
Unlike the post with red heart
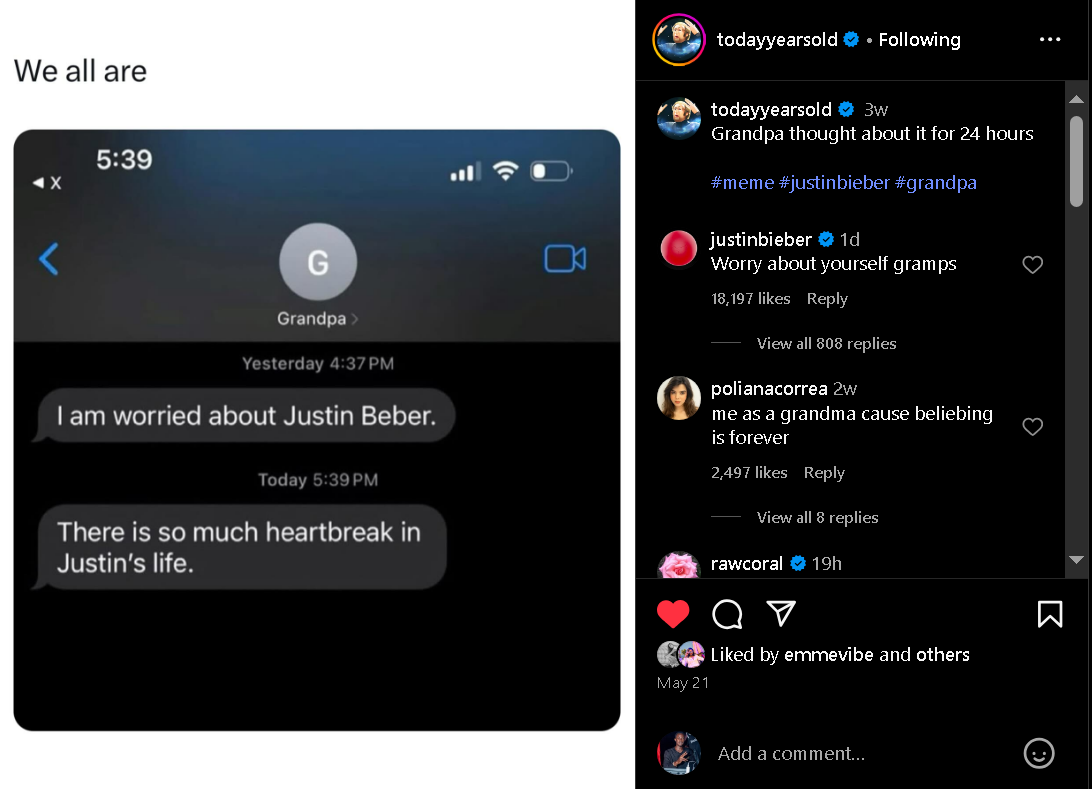point(673,614)
